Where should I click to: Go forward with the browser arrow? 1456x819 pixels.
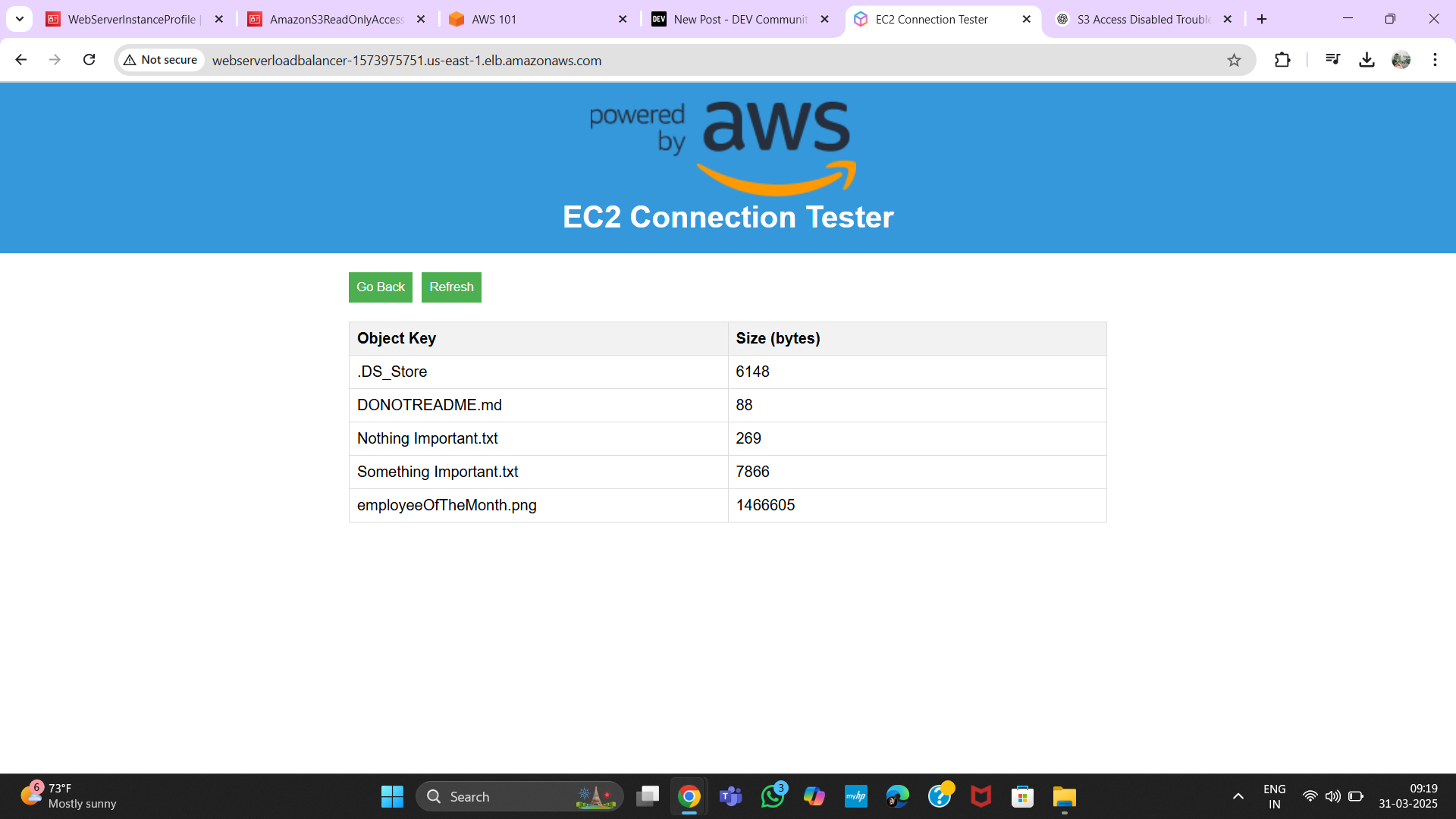click(x=55, y=60)
